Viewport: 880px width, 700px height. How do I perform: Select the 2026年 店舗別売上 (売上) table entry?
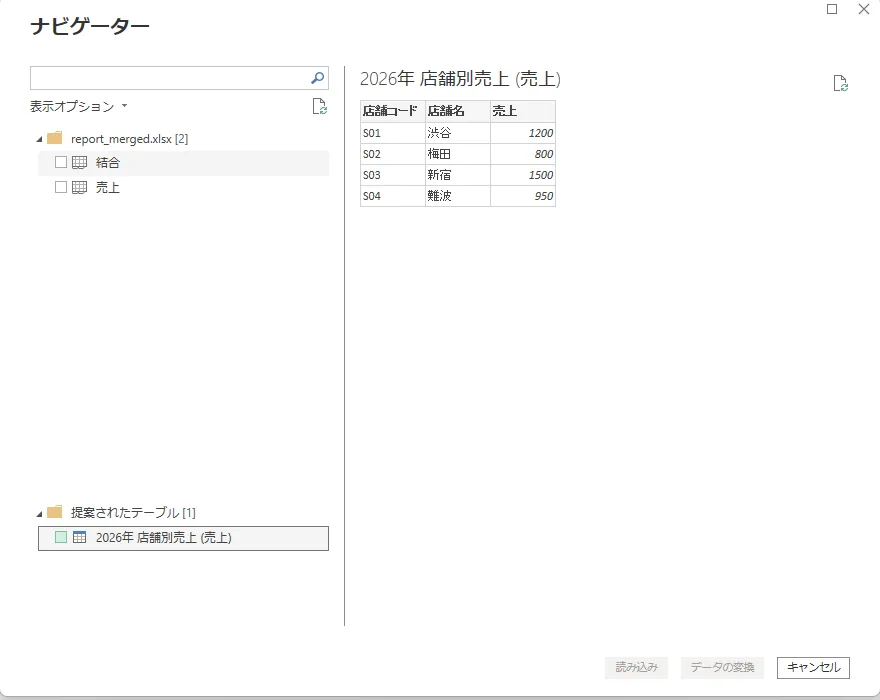pos(184,538)
